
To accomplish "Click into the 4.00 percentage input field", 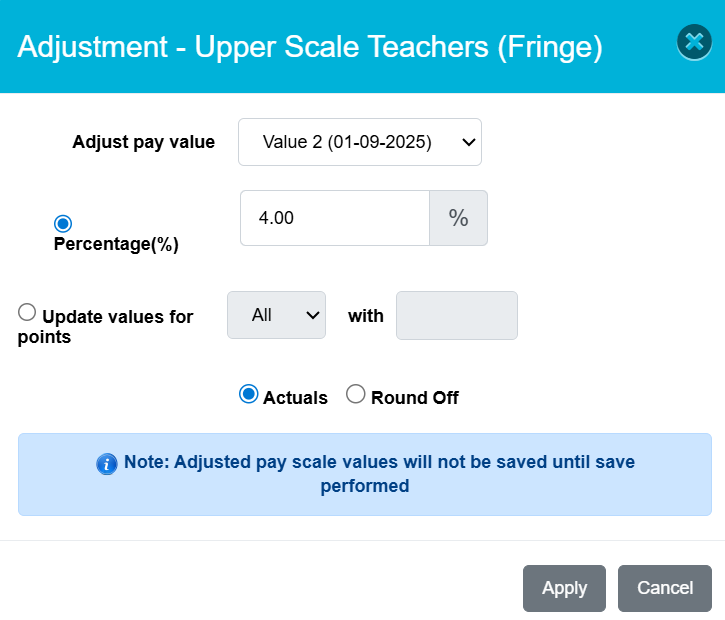I will 335,218.
